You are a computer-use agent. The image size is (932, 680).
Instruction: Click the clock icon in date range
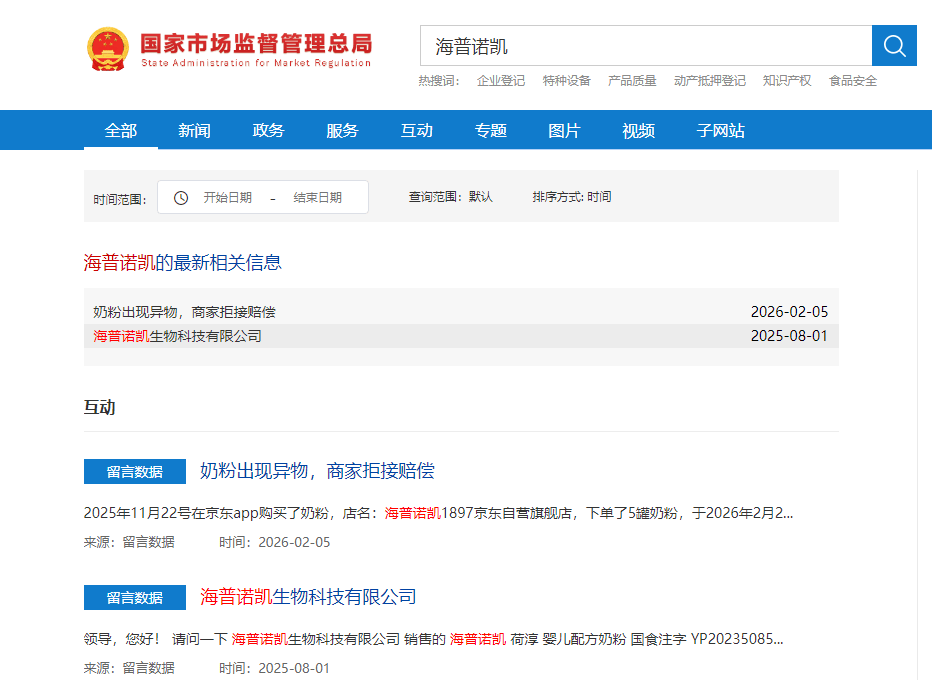[x=181, y=198]
